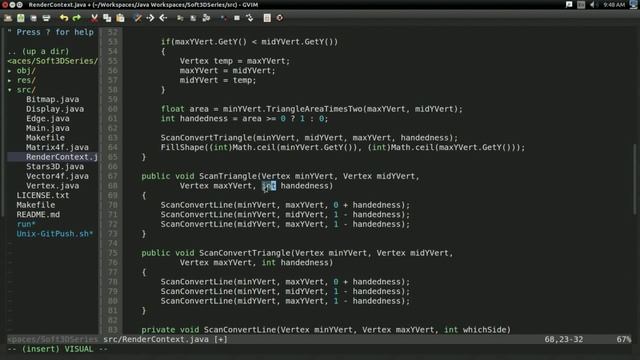Open the messaging indicator in system tray
Image resolution: width=640 pixels, height=360 pixels.
click(569, 4)
